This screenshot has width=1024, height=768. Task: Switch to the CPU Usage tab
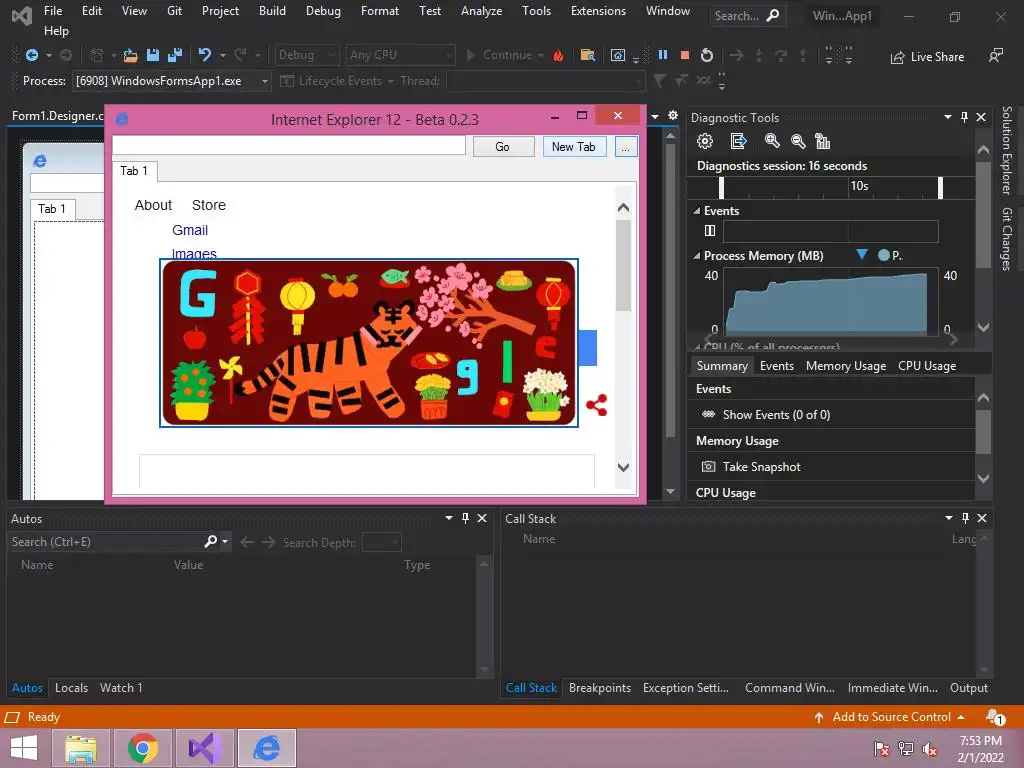pyautogui.click(x=927, y=366)
